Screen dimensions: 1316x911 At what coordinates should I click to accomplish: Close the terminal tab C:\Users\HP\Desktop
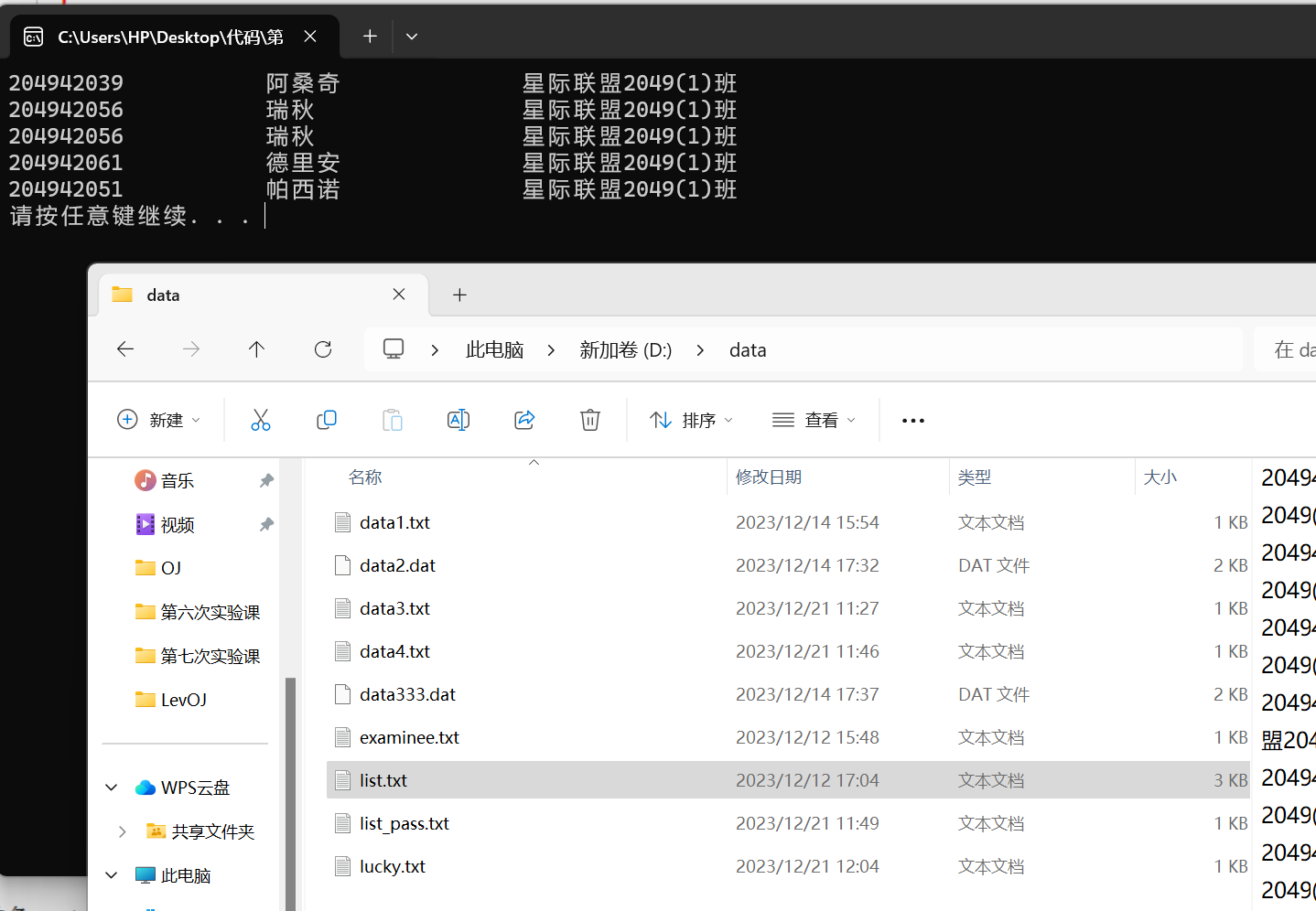pyautogui.click(x=310, y=37)
